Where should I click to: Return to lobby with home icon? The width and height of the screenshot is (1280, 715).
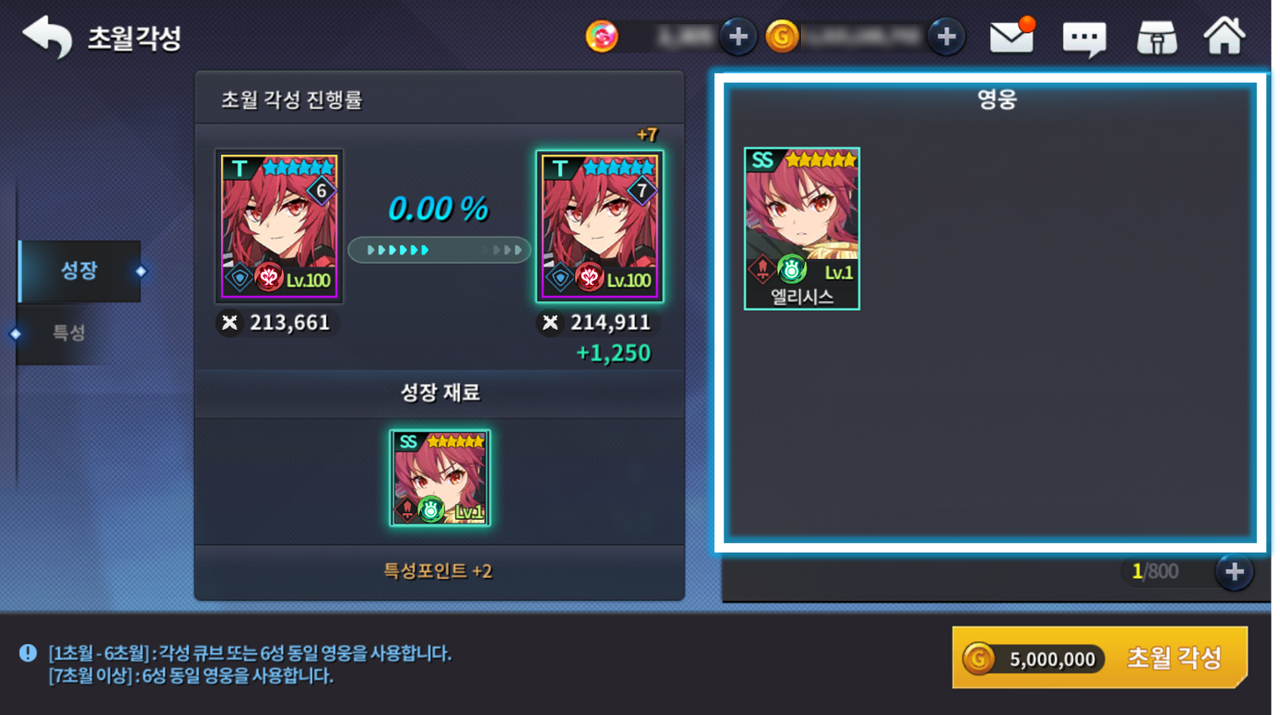click(x=1224, y=36)
